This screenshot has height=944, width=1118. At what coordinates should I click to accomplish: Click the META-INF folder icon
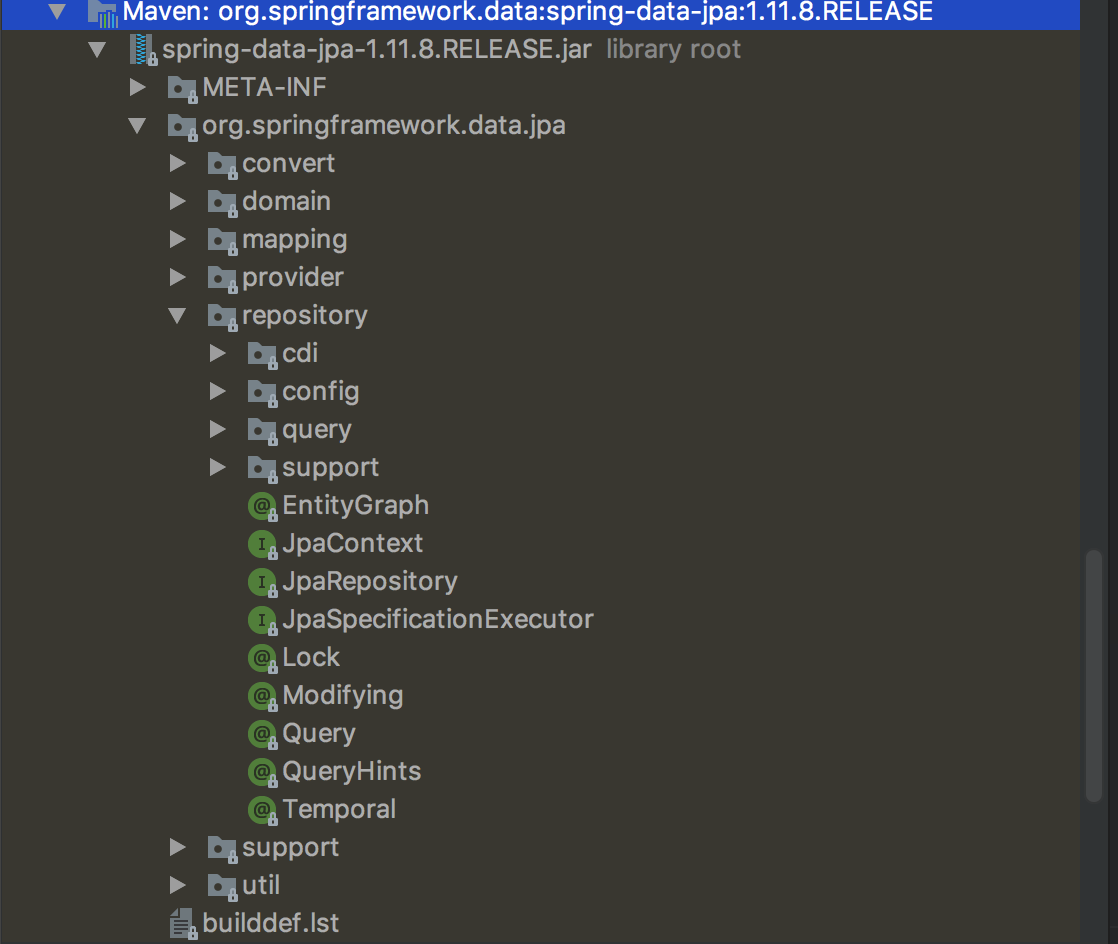click(x=182, y=88)
